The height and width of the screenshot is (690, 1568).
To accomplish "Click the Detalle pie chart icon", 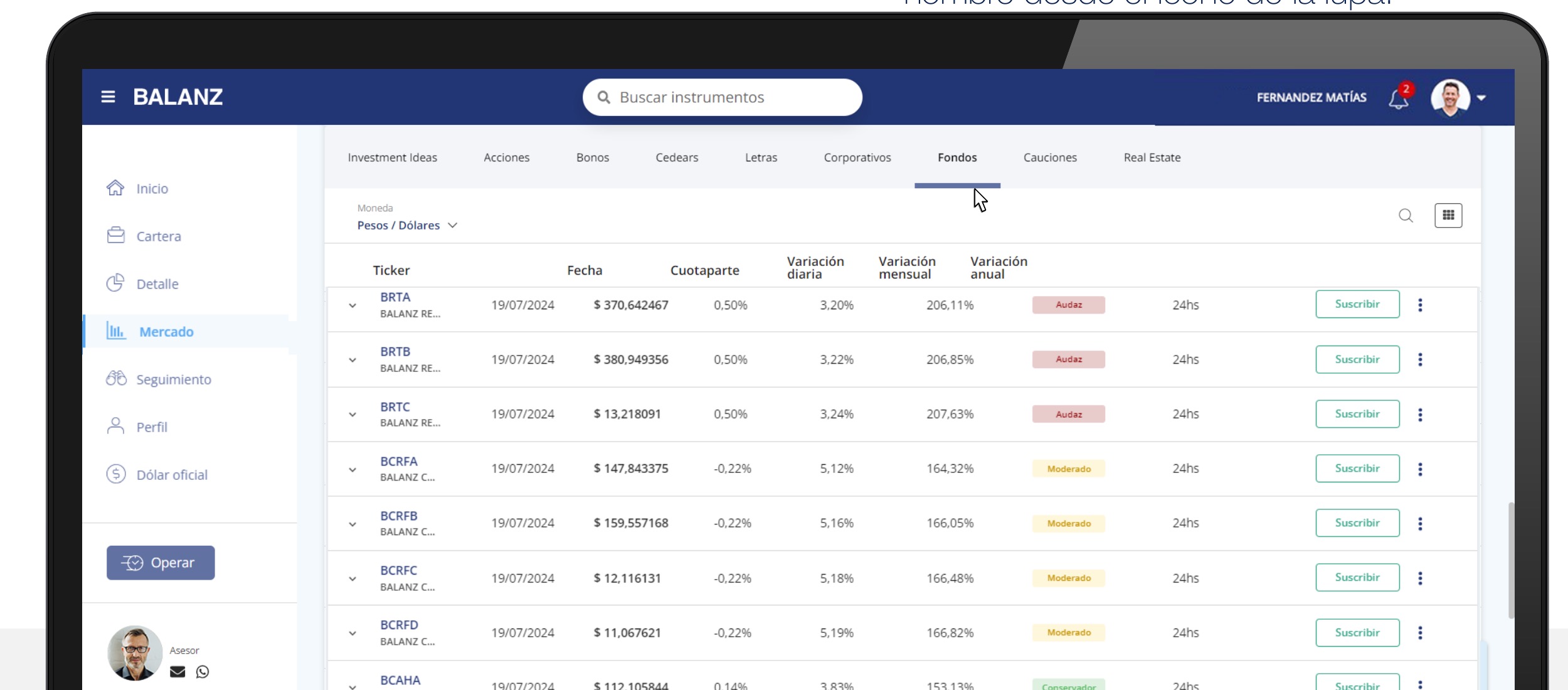I will point(115,284).
